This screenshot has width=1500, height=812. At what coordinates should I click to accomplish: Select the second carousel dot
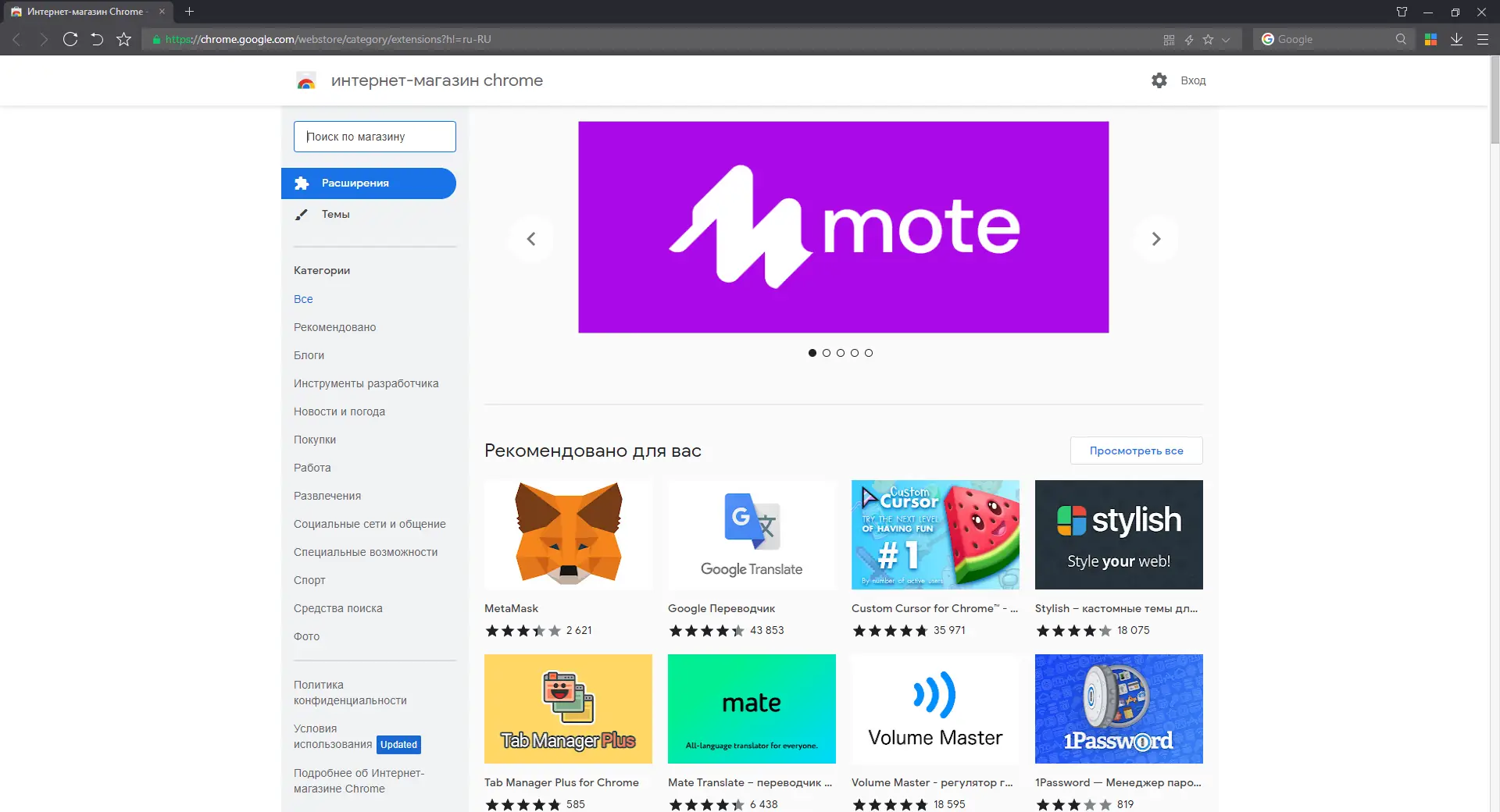pos(827,353)
